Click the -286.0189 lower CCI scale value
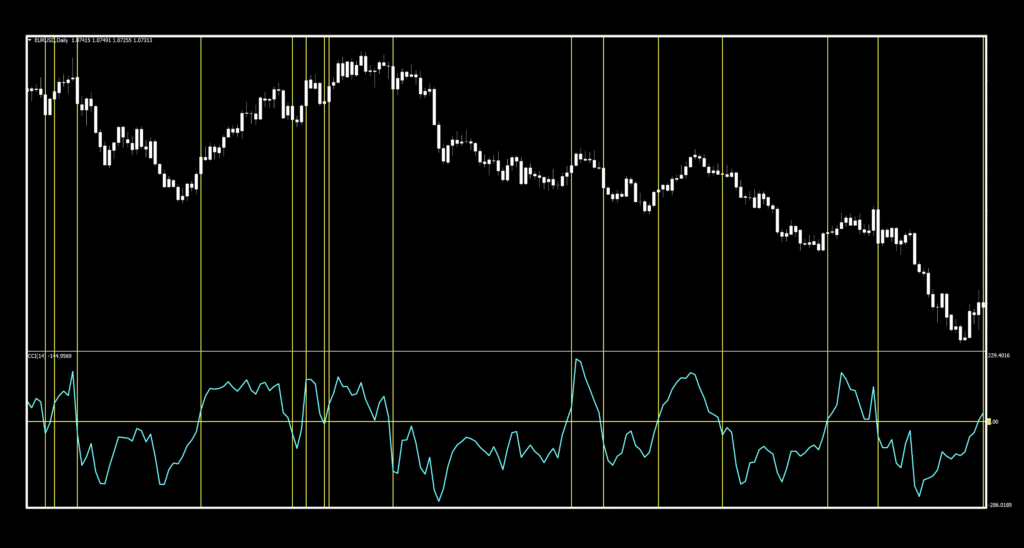The image size is (1024, 548). (1000, 505)
